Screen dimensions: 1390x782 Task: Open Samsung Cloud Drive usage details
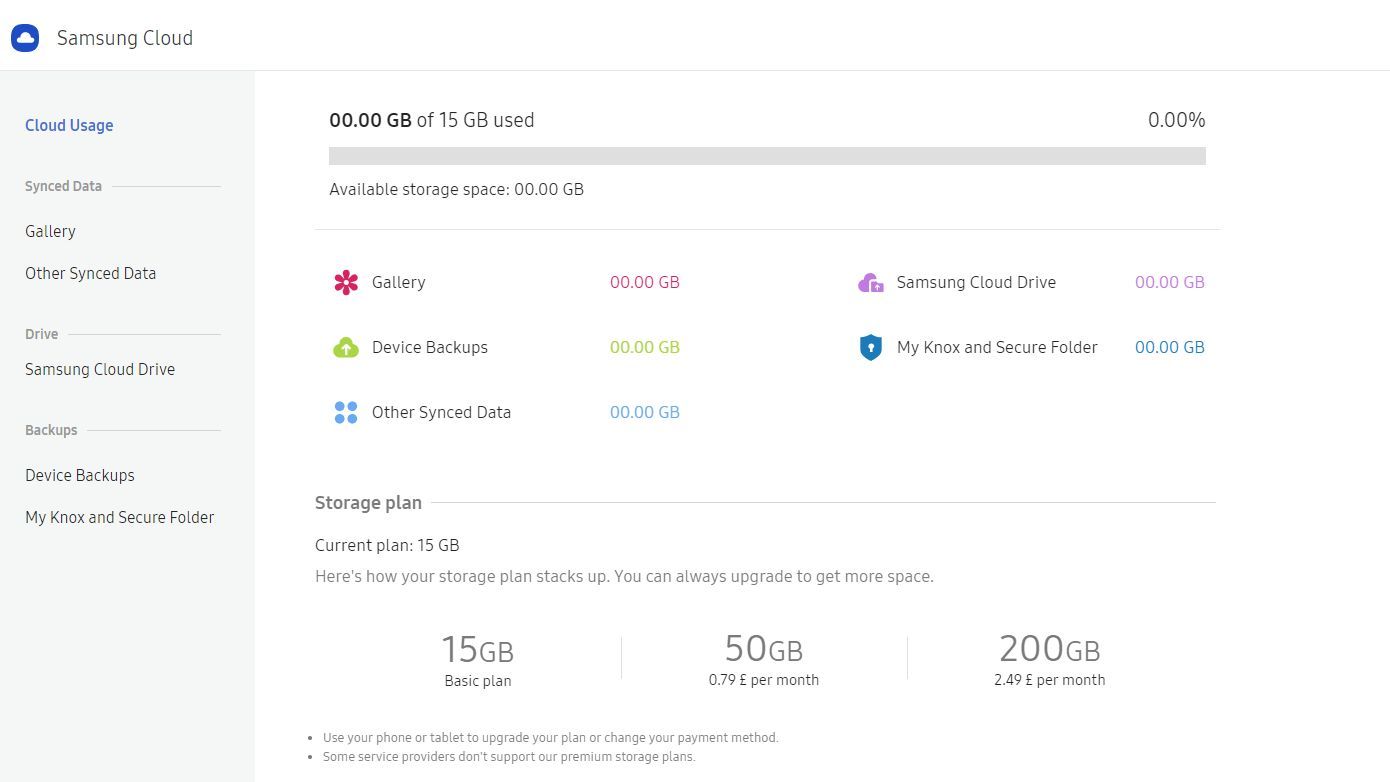(1169, 282)
